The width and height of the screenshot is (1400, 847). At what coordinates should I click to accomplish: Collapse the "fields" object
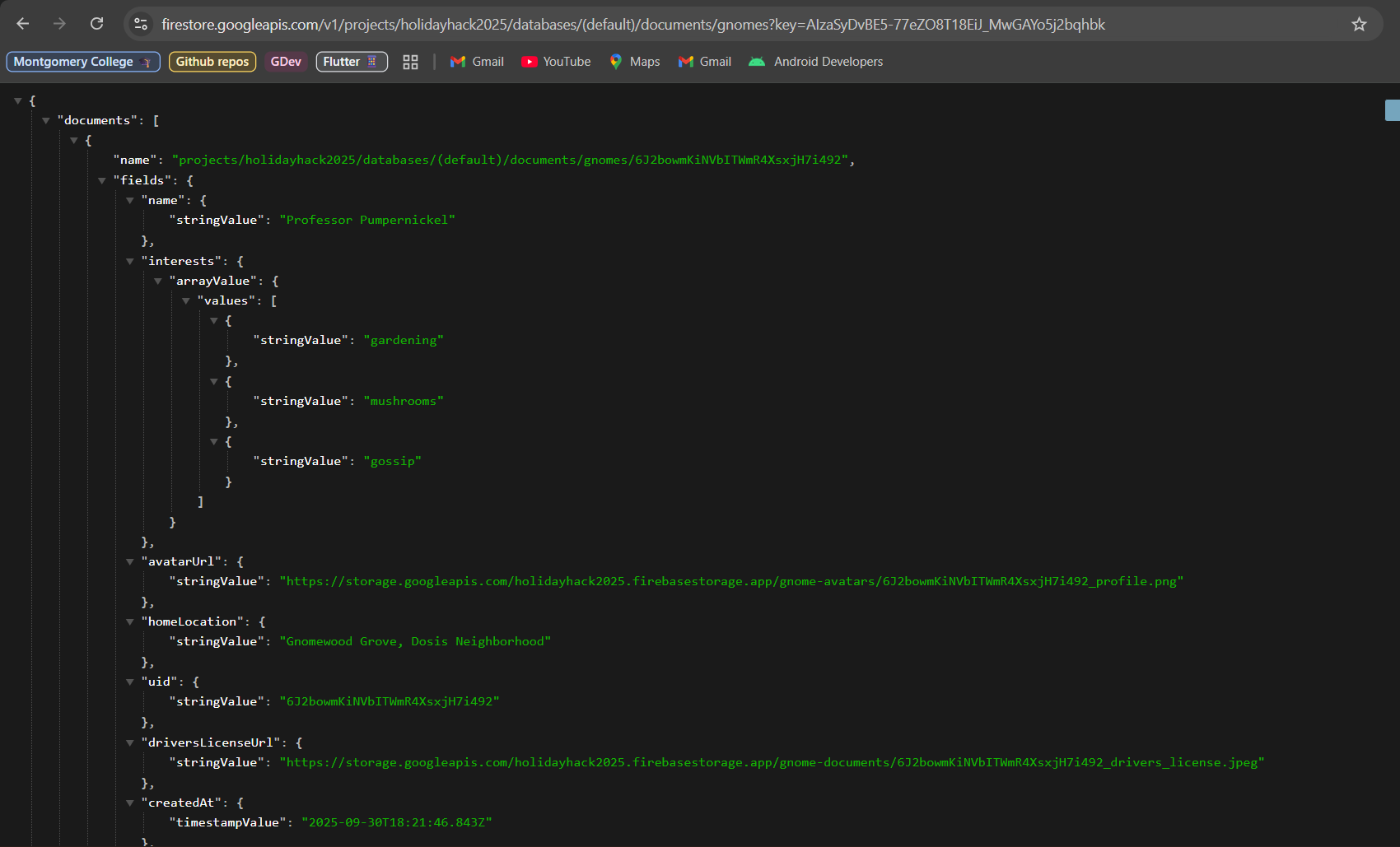102,180
